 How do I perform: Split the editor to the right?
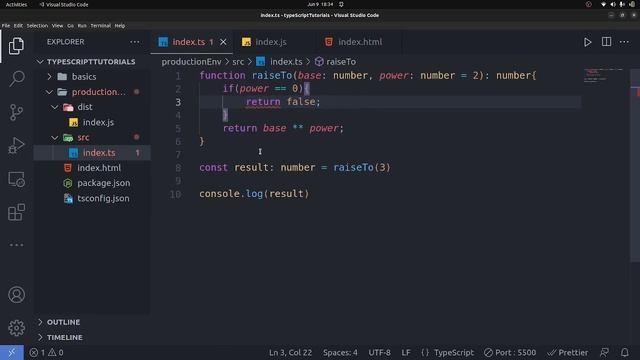[606, 42]
